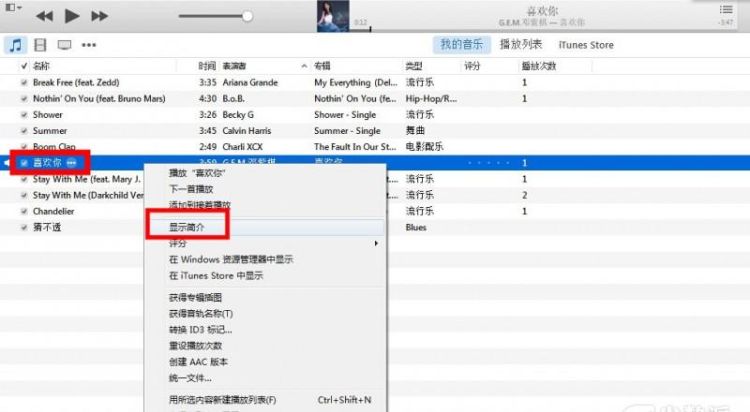Click the fast forward next track button
This screenshot has height=412, width=750.
click(x=99, y=16)
